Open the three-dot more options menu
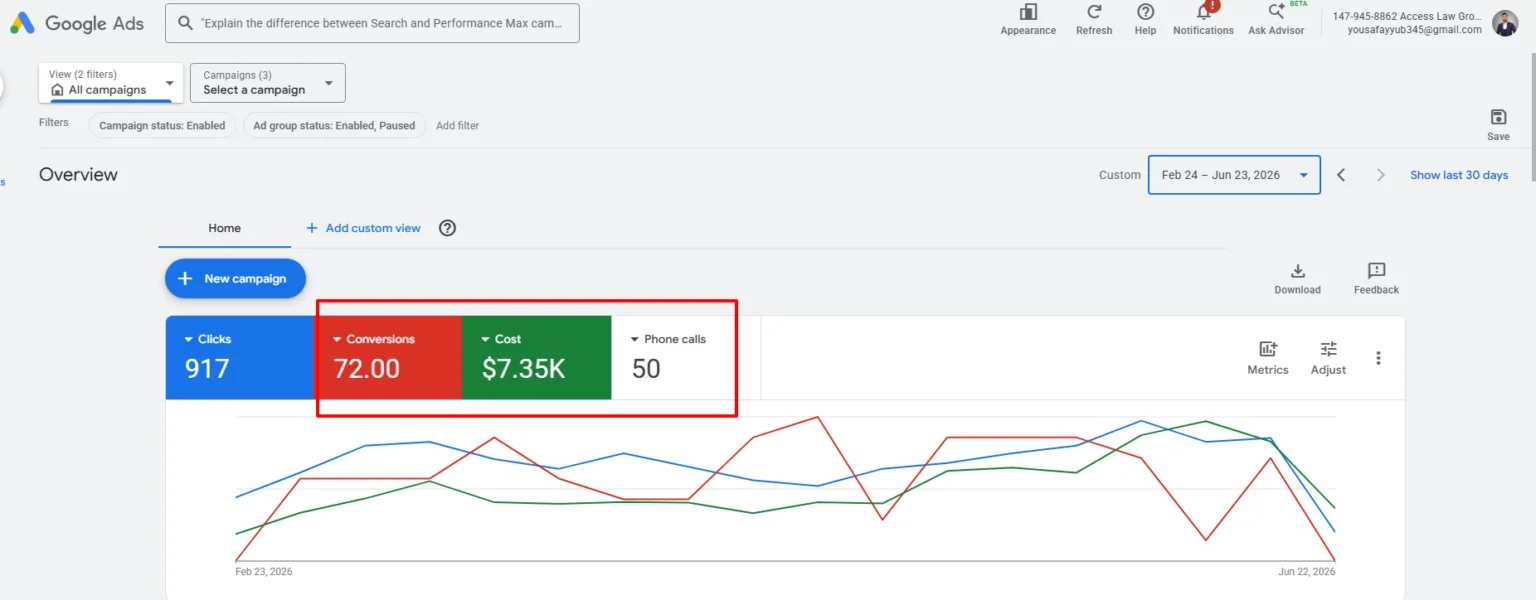The image size is (1536, 600). coord(1378,358)
